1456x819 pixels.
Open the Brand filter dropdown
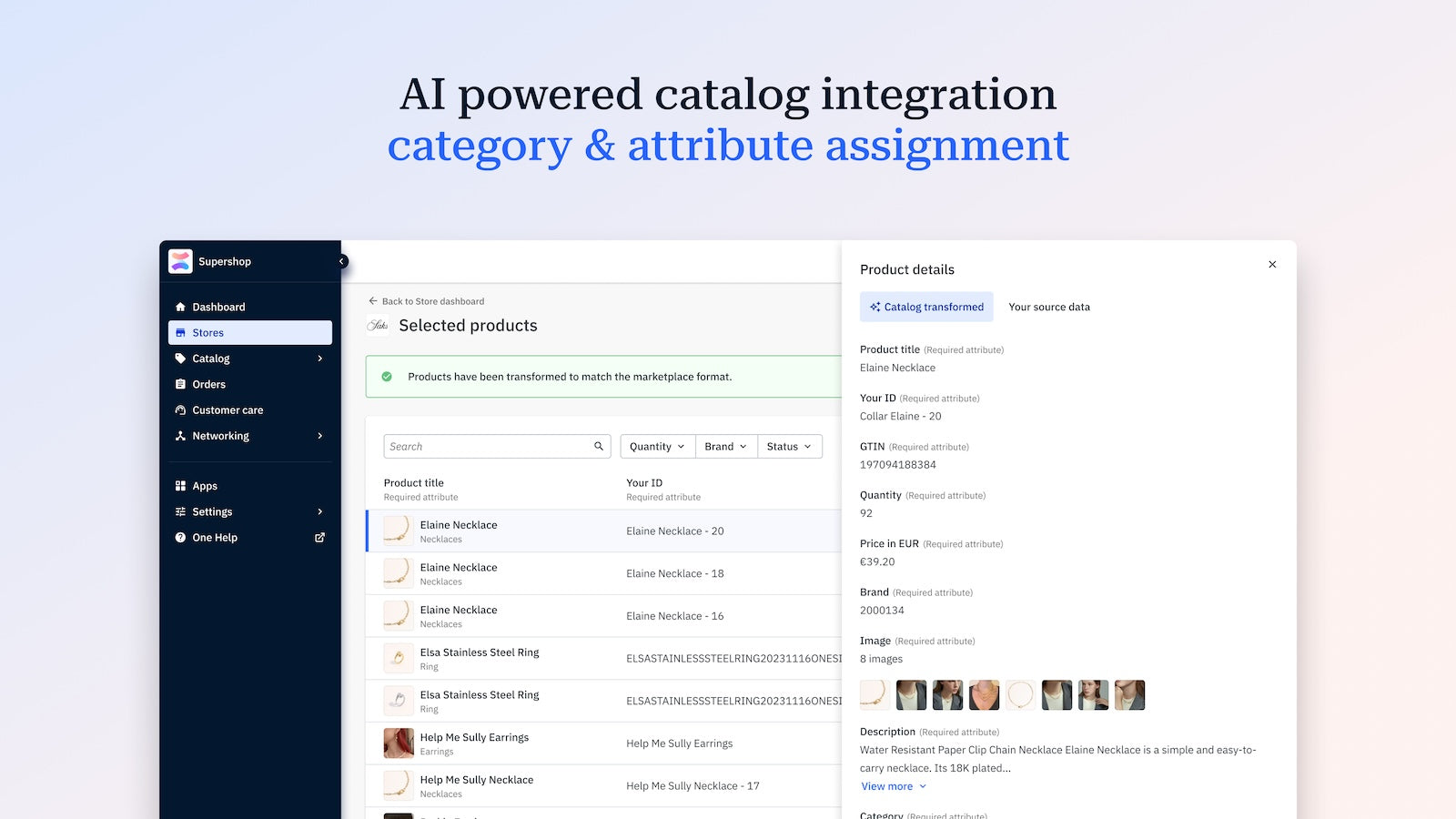click(724, 446)
